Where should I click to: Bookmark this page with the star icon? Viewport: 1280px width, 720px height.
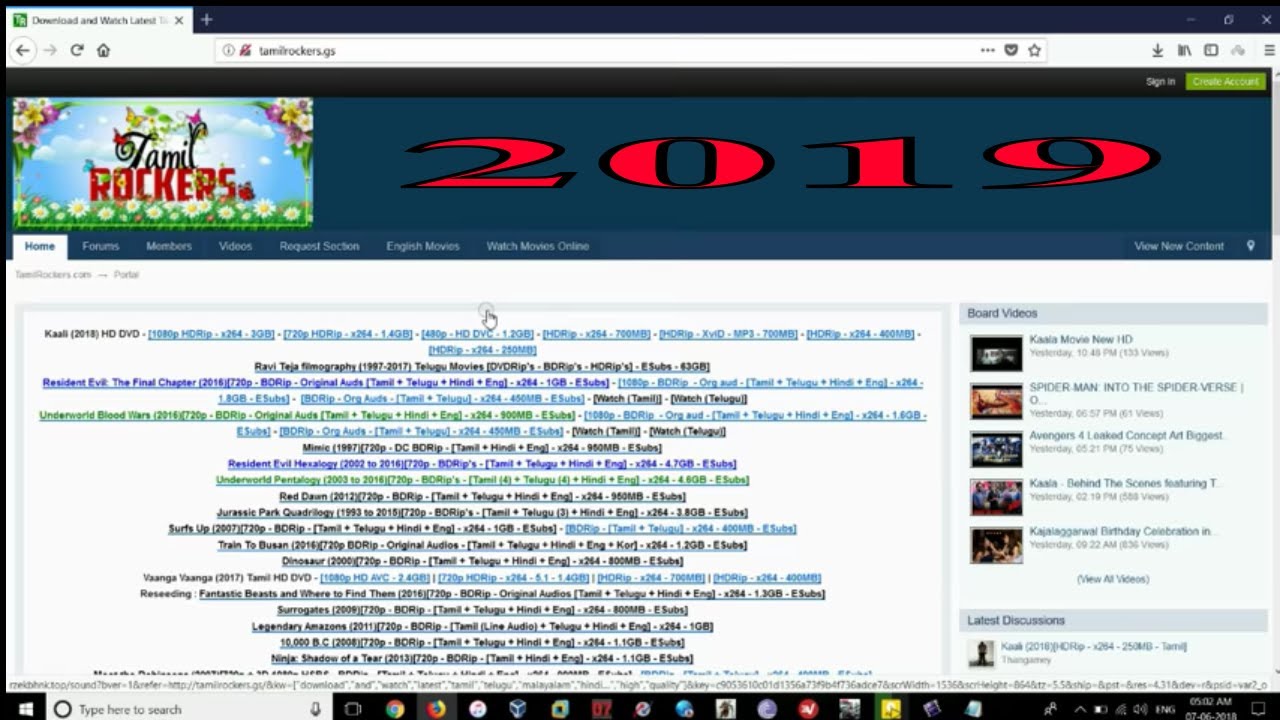coord(1035,50)
